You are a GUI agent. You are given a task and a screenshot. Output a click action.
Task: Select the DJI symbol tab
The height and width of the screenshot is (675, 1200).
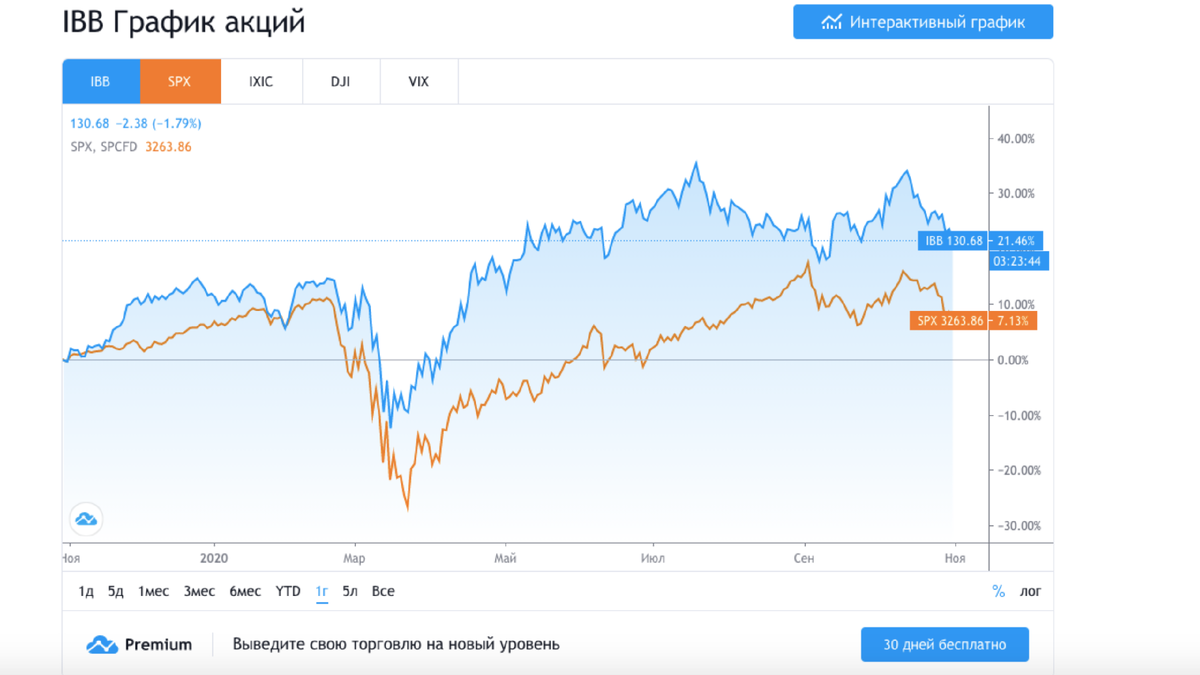click(340, 81)
